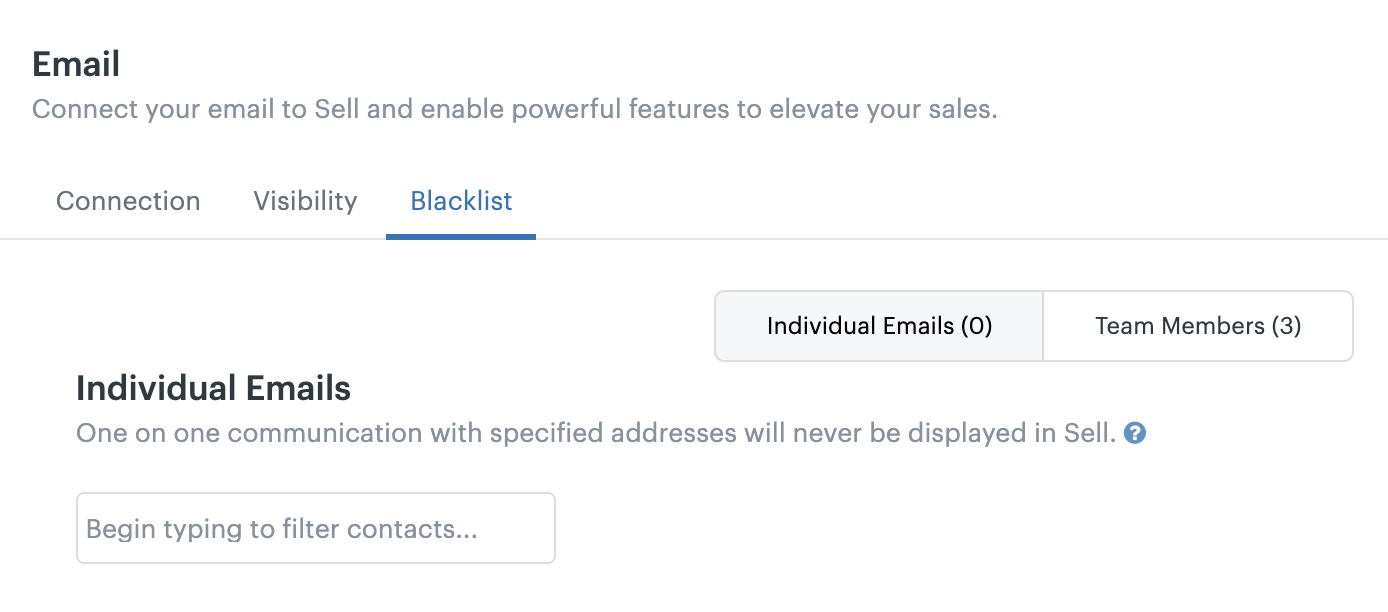Screen dimensions: 1388x612
Task: Choose the Team Members segmented button
Action: pyautogui.click(x=1198, y=326)
